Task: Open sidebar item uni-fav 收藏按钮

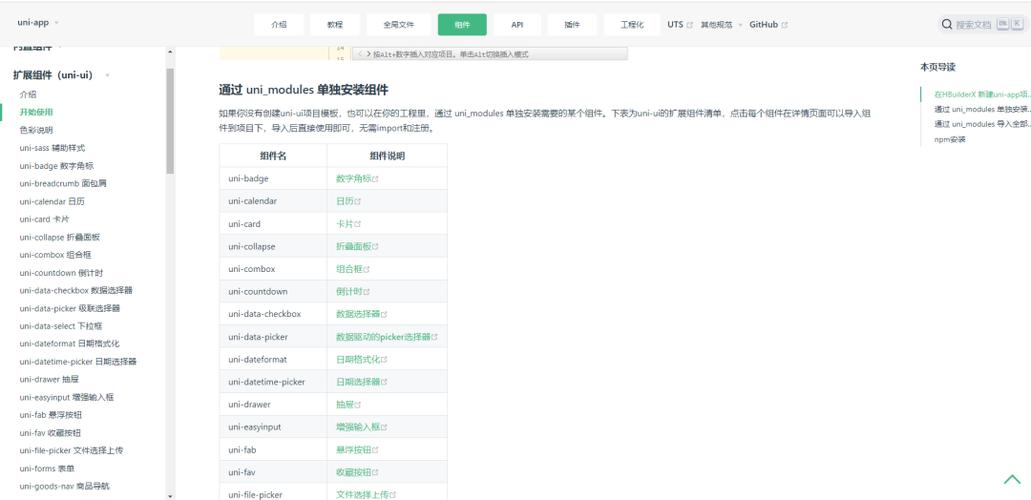Action: click(51, 432)
